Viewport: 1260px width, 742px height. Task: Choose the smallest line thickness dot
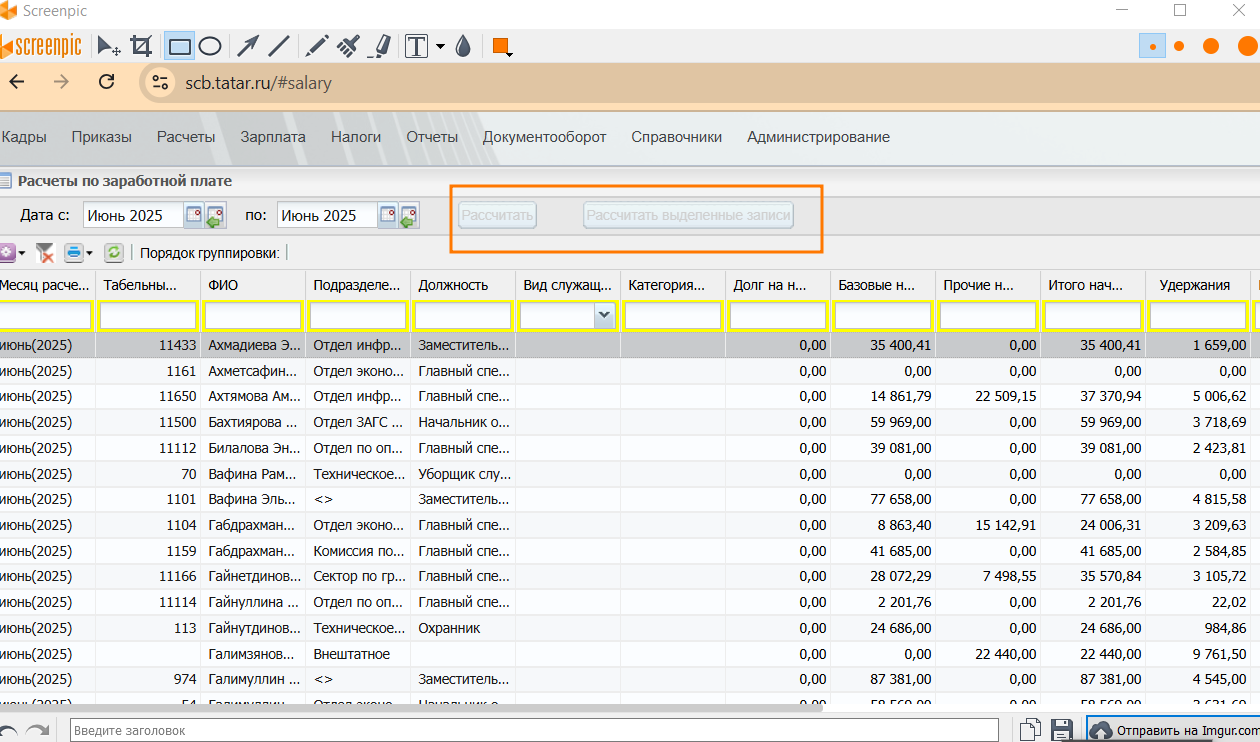1153,46
